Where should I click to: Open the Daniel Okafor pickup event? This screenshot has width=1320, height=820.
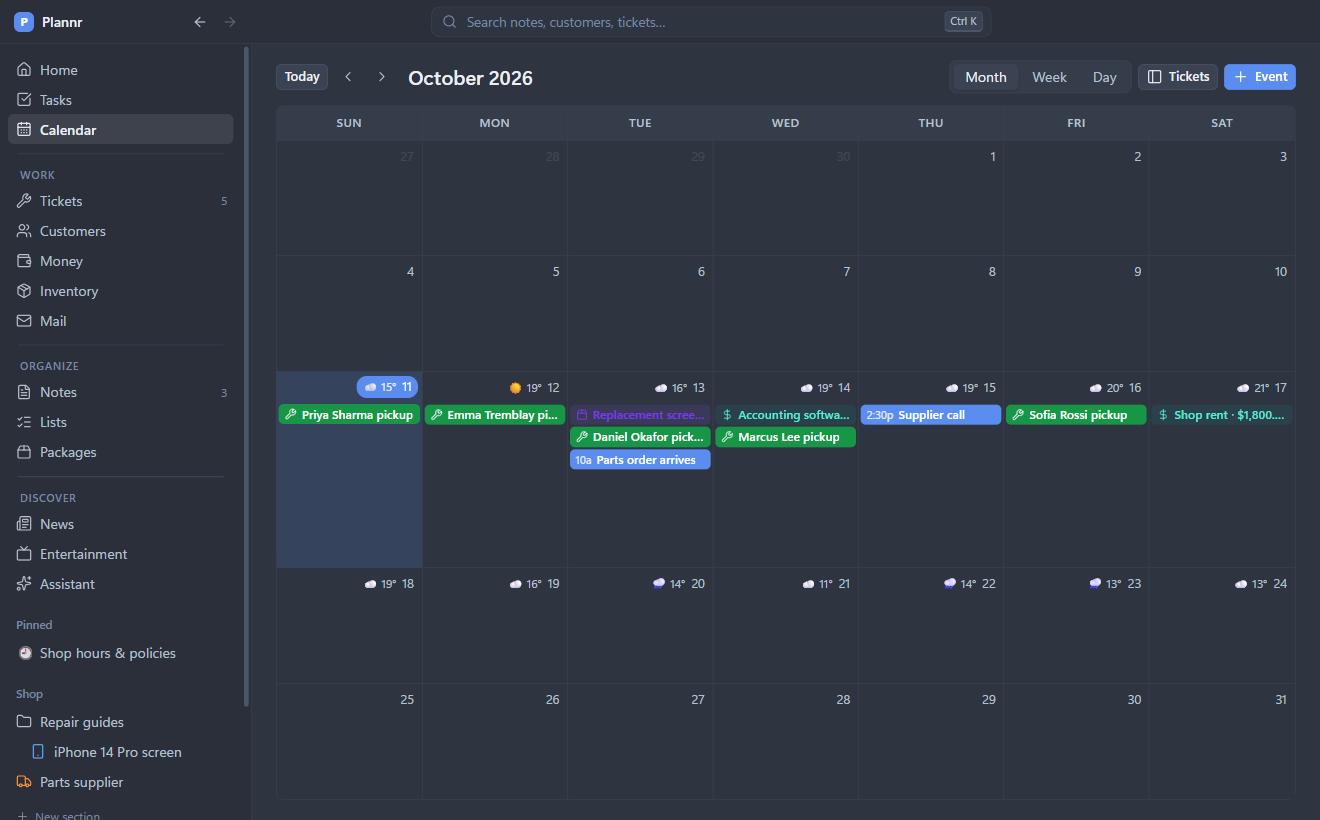[x=640, y=437]
